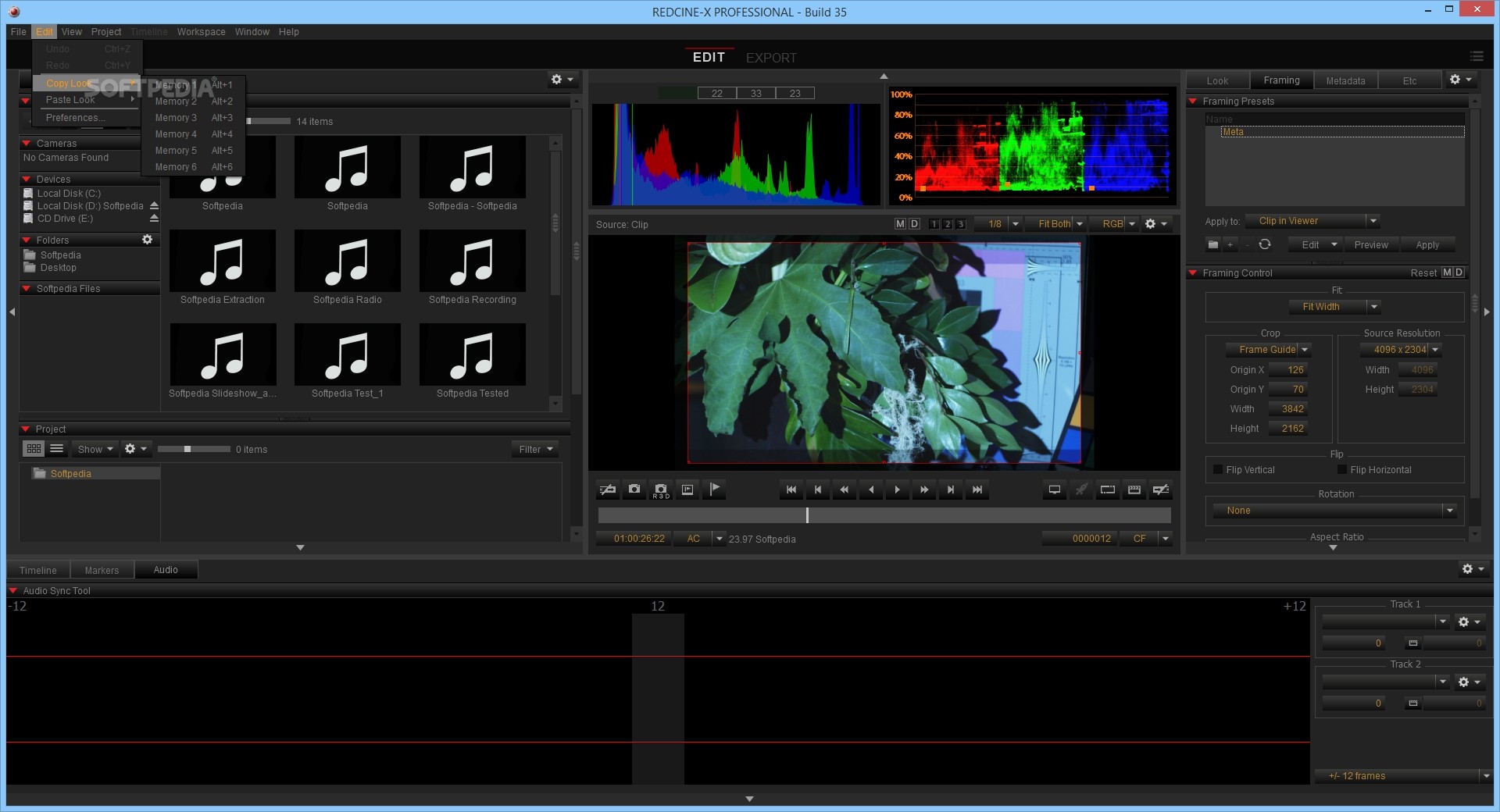Click the rocket accelerator icon
1500x812 pixels.
pyautogui.click(x=1081, y=490)
